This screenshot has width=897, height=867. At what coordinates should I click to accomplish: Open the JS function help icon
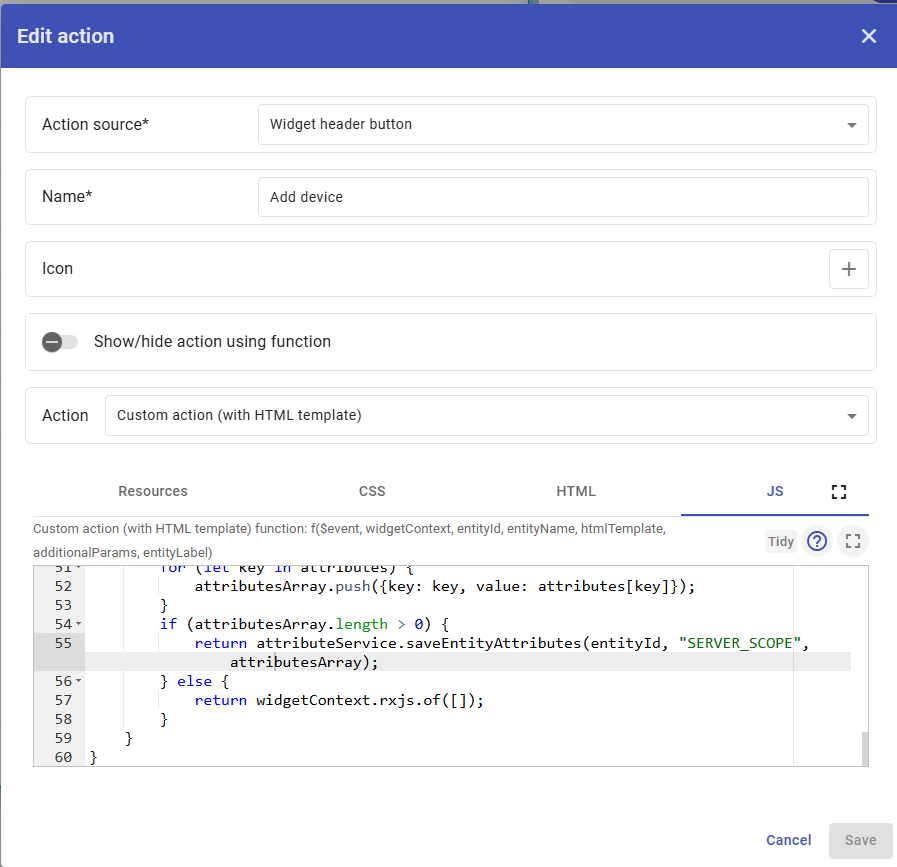tap(817, 541)
